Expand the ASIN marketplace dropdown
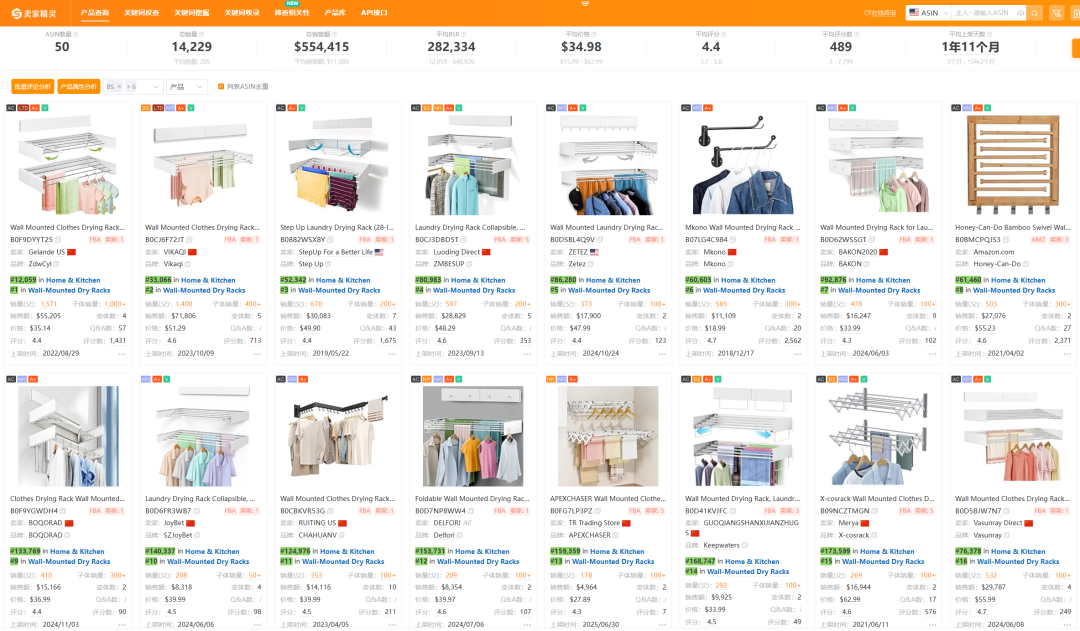 coord(926,13)
